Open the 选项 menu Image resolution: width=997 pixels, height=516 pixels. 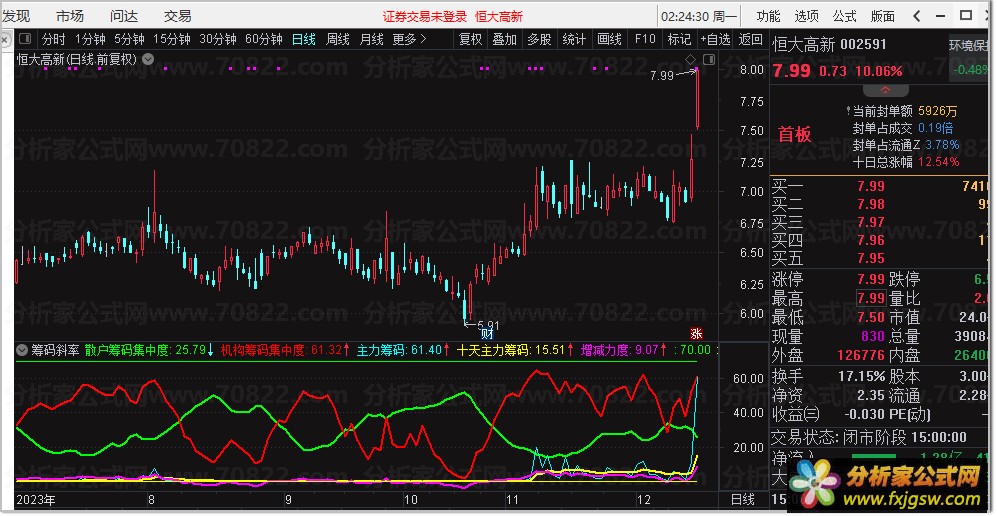point(806,16)
